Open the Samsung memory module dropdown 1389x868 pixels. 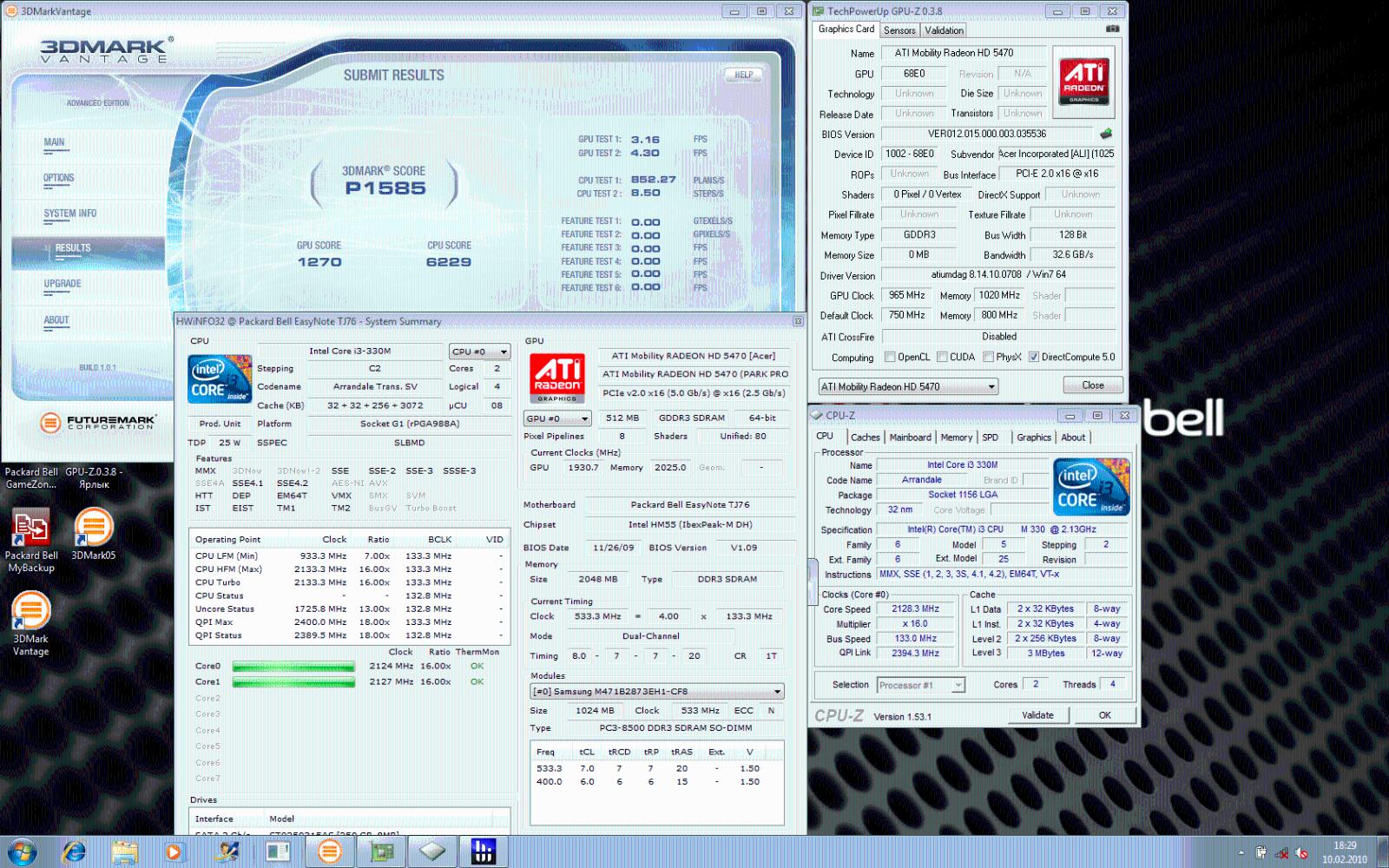pos(657,692)
